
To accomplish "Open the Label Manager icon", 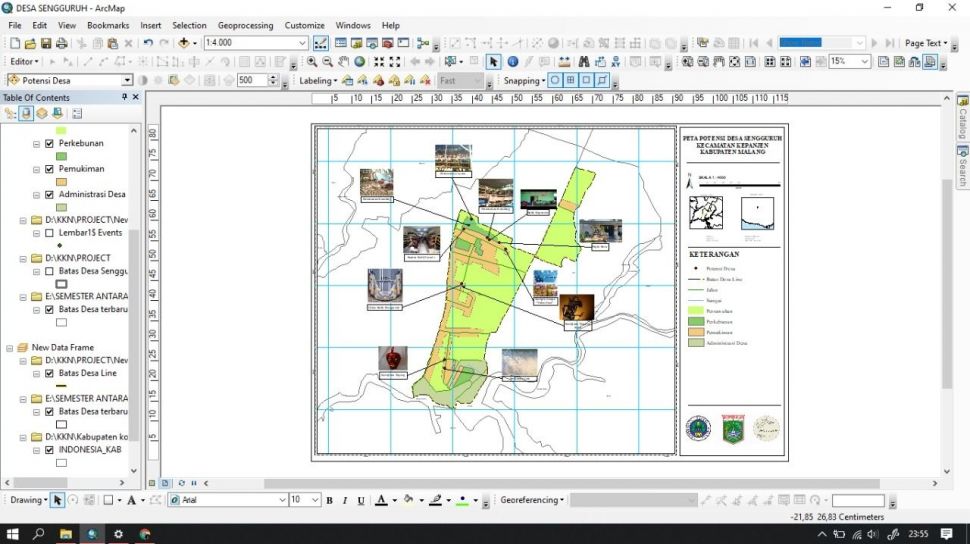I will (x=347, y=80).
